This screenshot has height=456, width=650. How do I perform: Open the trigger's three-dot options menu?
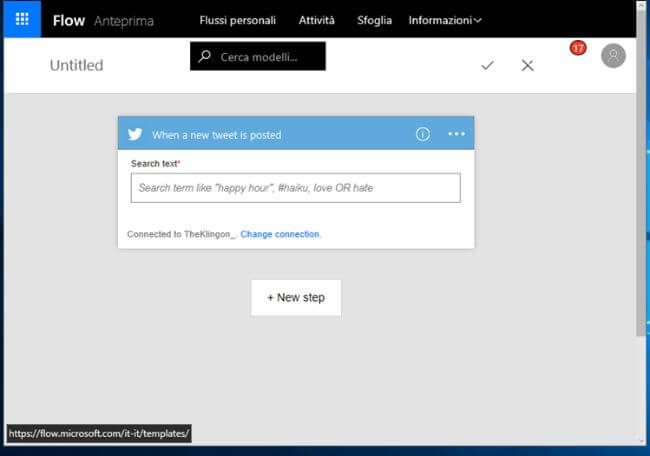(x=456, y=134)
